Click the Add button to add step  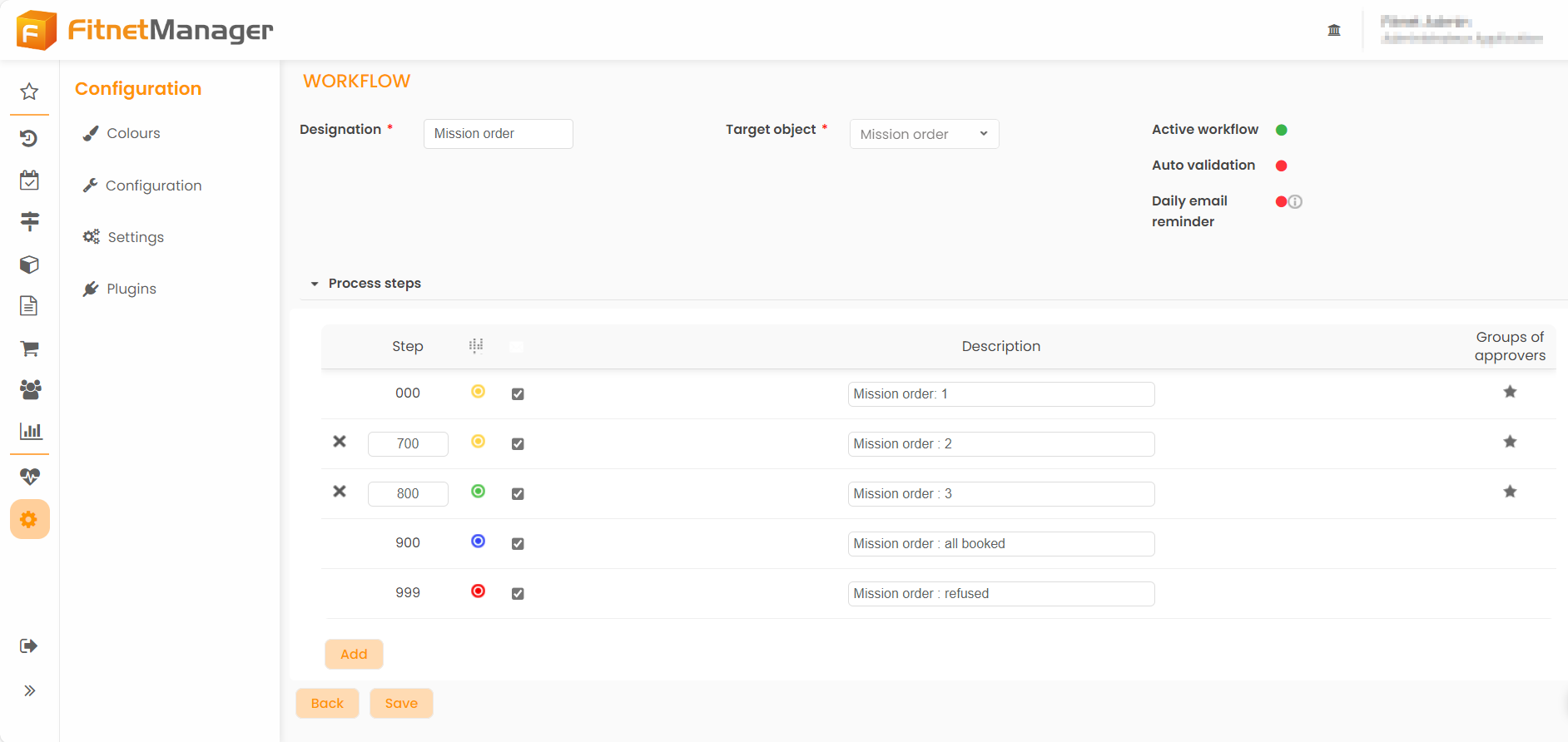354,655
